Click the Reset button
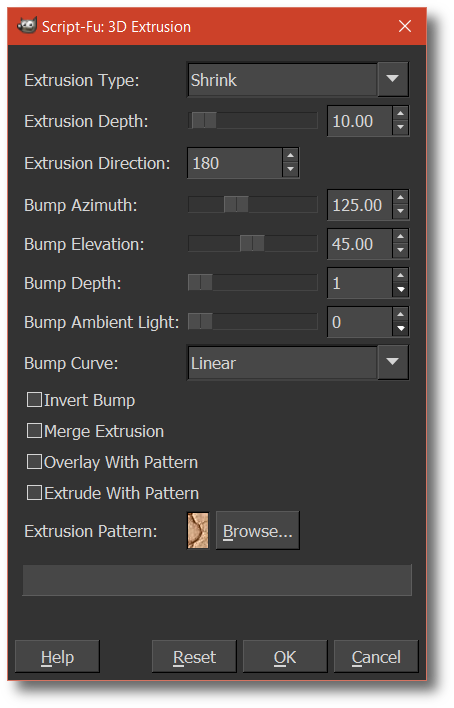The image size is (454, 708). click(194, 657)
